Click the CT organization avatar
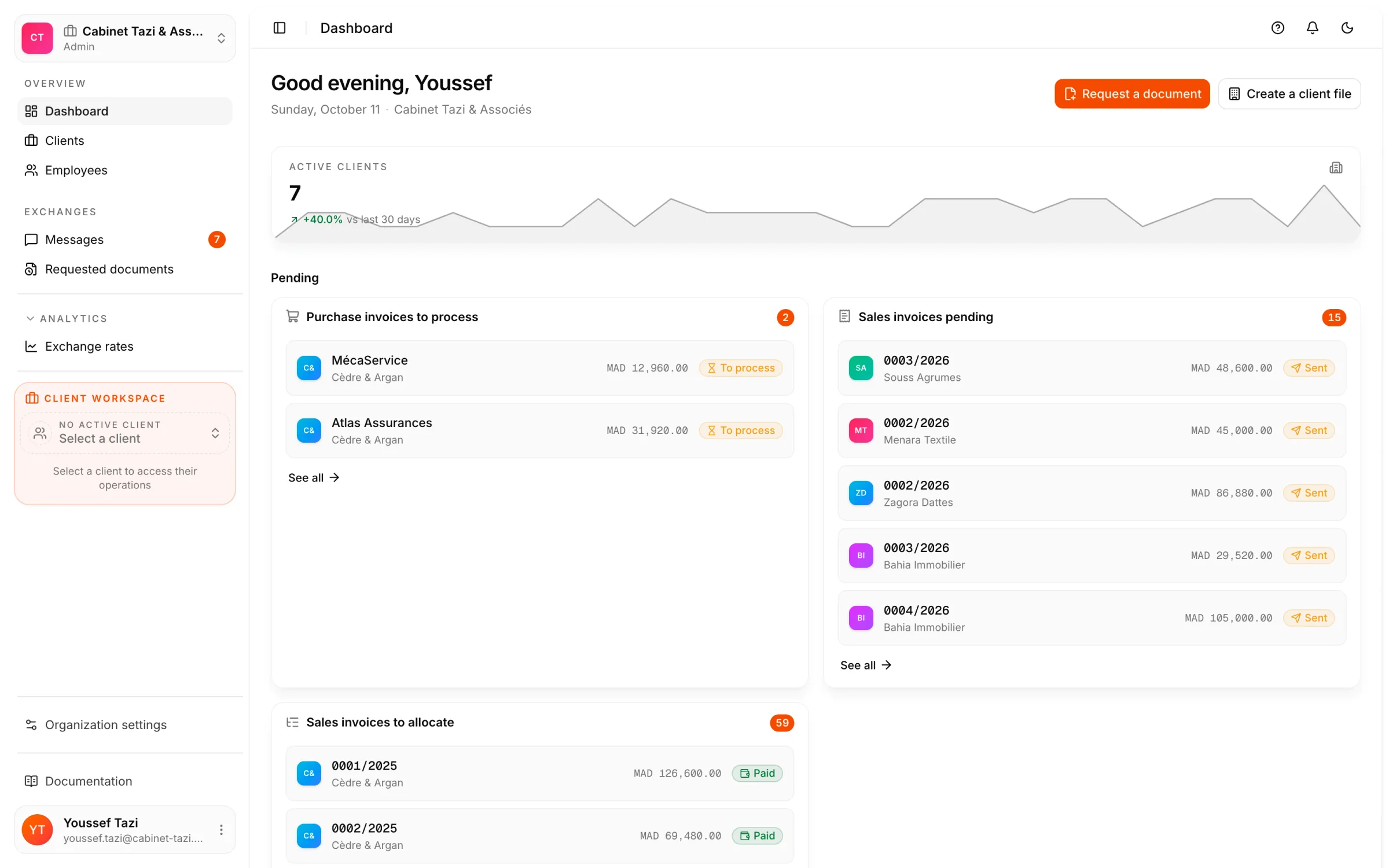Viewport: 1389px width, 868px height. 37,38
